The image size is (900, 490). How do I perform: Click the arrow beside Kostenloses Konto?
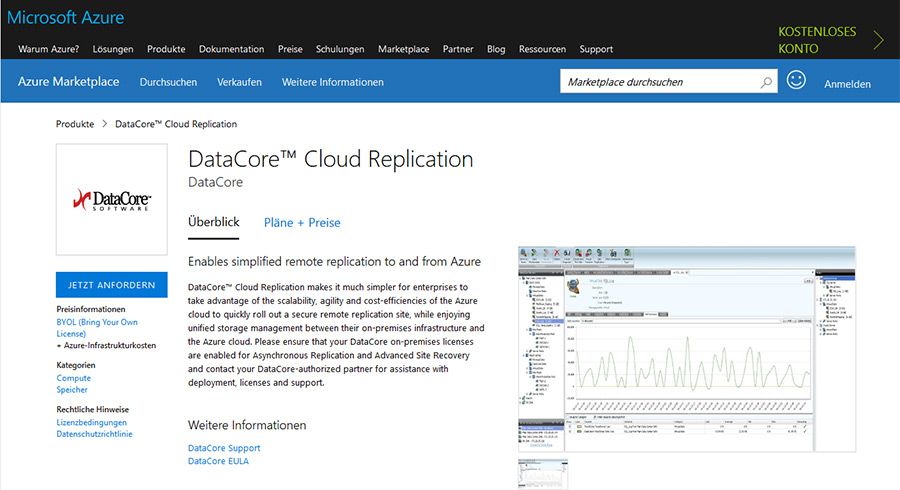coord(878,40)
